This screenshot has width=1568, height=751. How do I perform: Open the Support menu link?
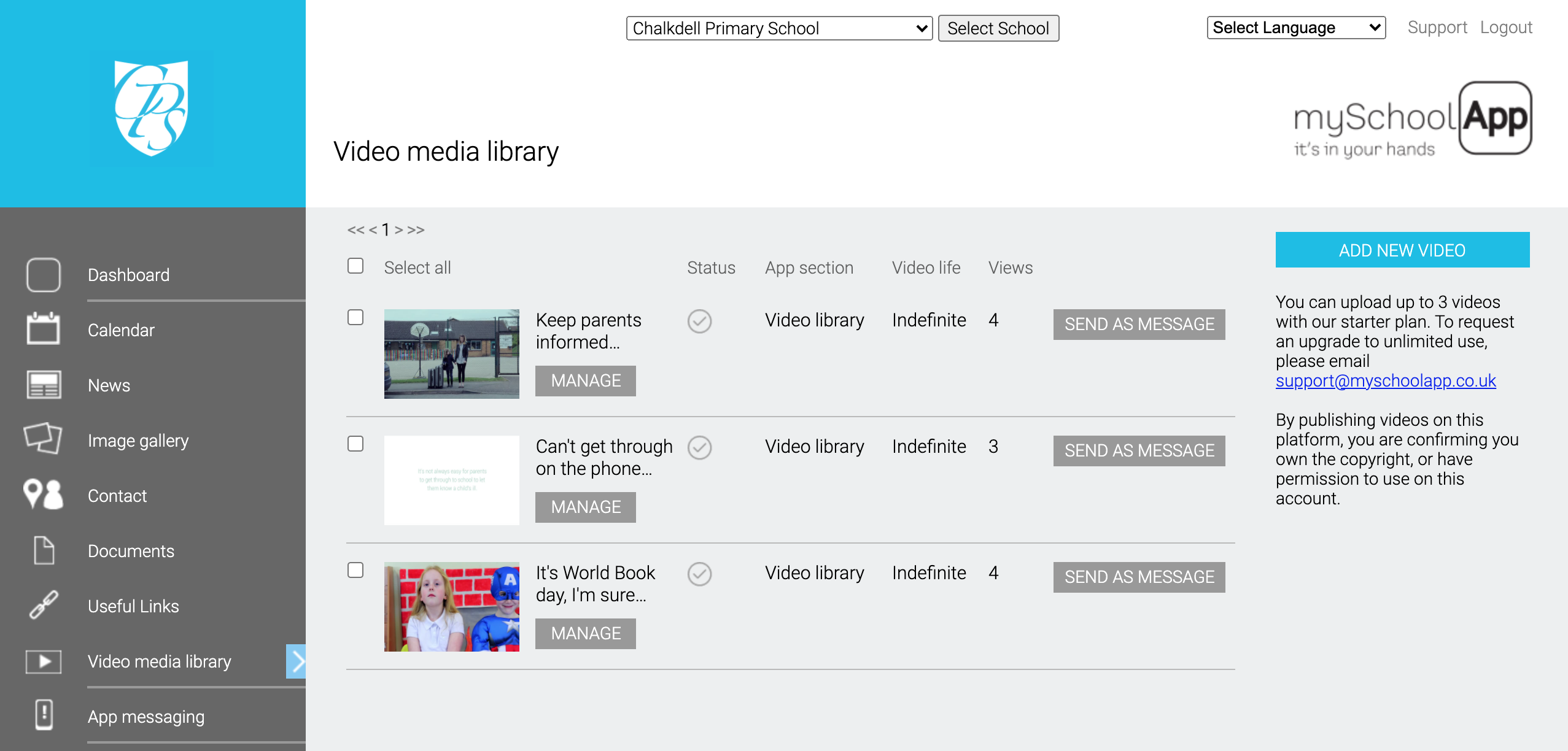[1437, 28]
